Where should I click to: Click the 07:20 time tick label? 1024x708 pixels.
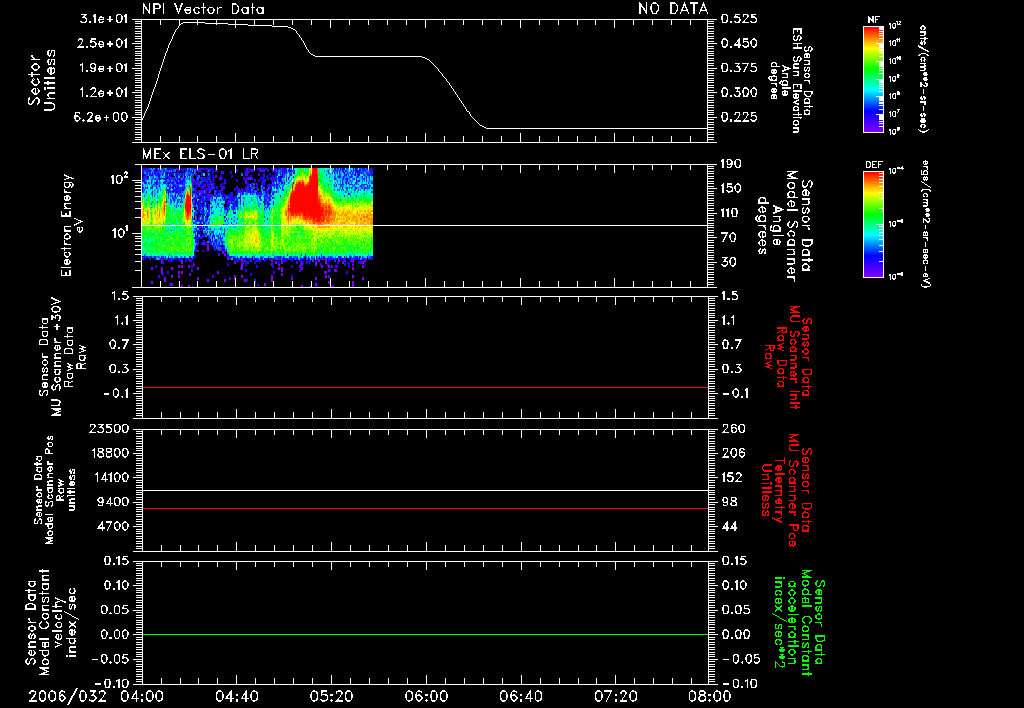click(615, 696)
